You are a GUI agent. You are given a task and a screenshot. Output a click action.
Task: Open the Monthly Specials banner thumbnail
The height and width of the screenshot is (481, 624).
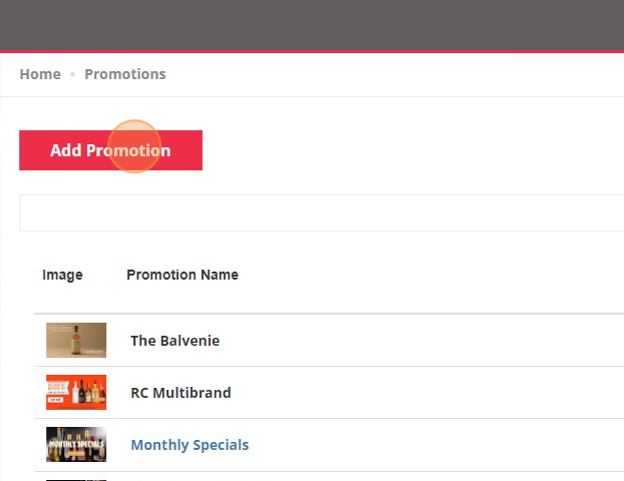76,444
